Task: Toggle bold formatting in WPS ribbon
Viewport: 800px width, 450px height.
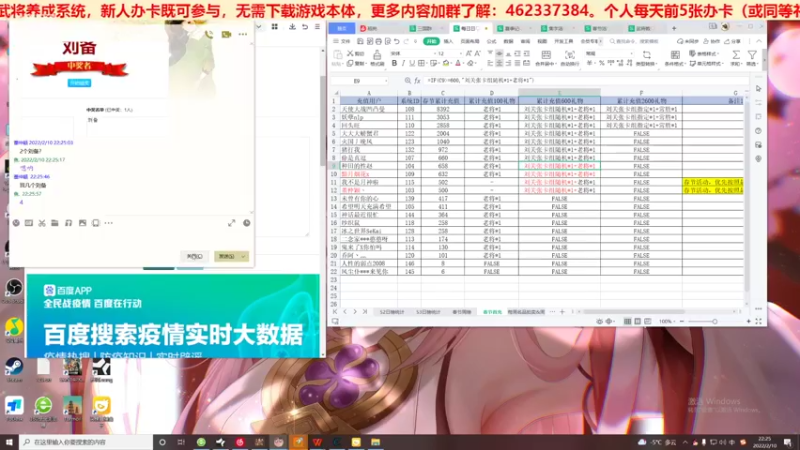Action: (x=394, y=63)
